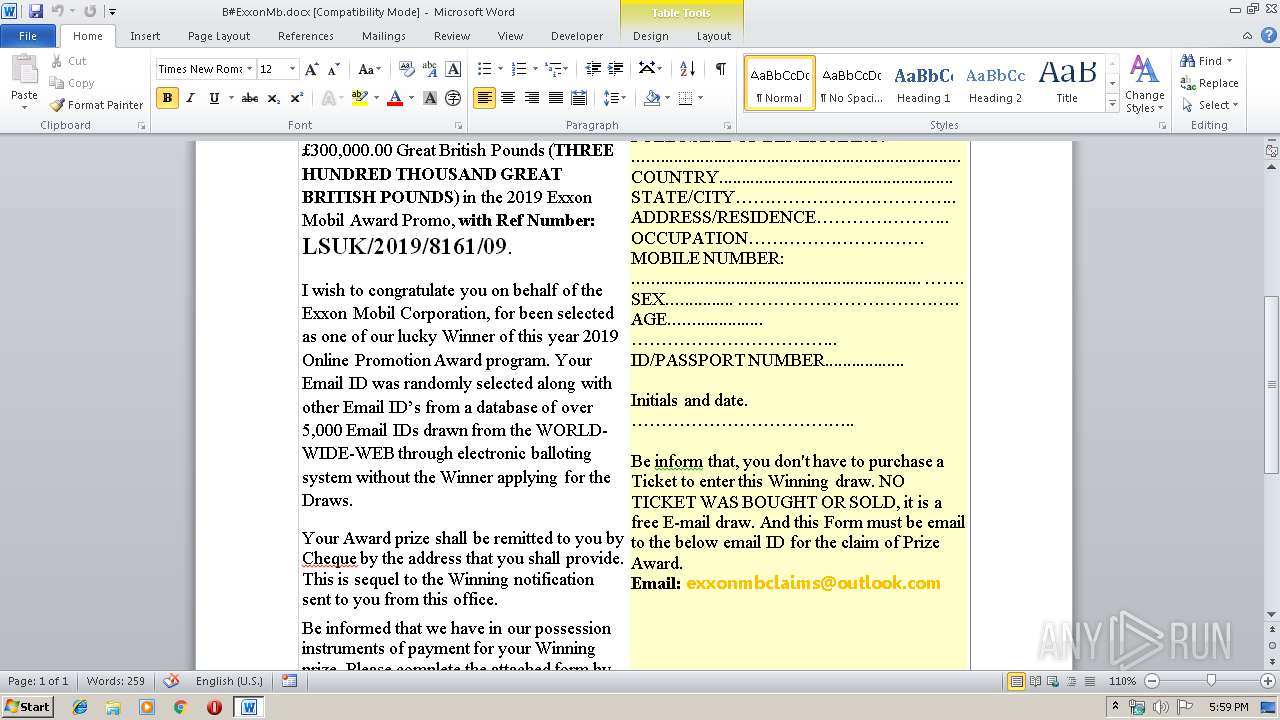The image size is (1280, 720).
Task: Open line spacing dropdown
Action: pyautogui.click(x=616, y=98)
